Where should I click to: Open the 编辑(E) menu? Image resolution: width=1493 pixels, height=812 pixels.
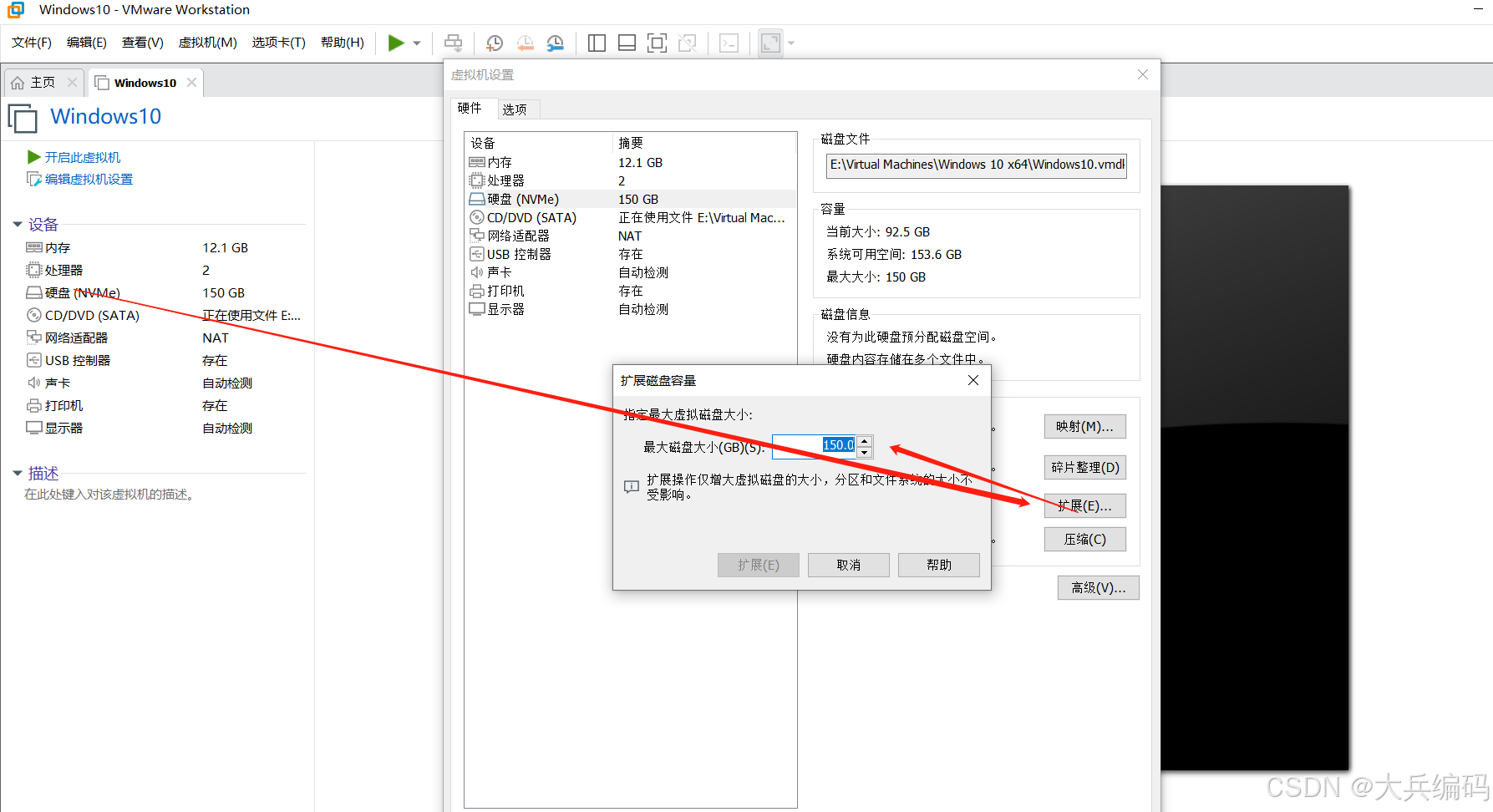pyautogui.click(x=87, y=43)
